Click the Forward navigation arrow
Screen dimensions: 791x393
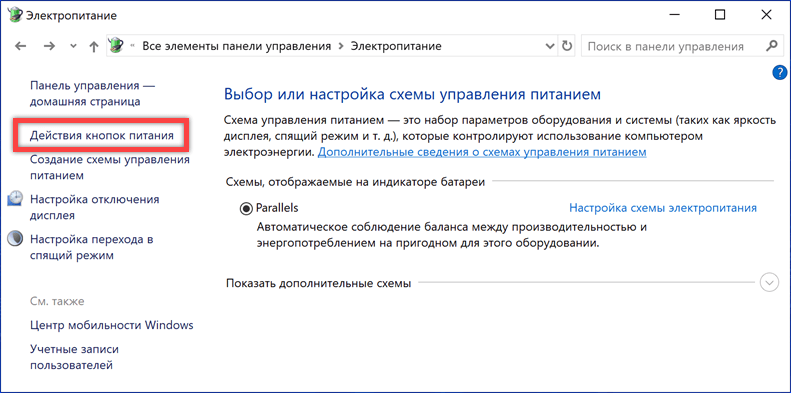[x=49, y=46]
